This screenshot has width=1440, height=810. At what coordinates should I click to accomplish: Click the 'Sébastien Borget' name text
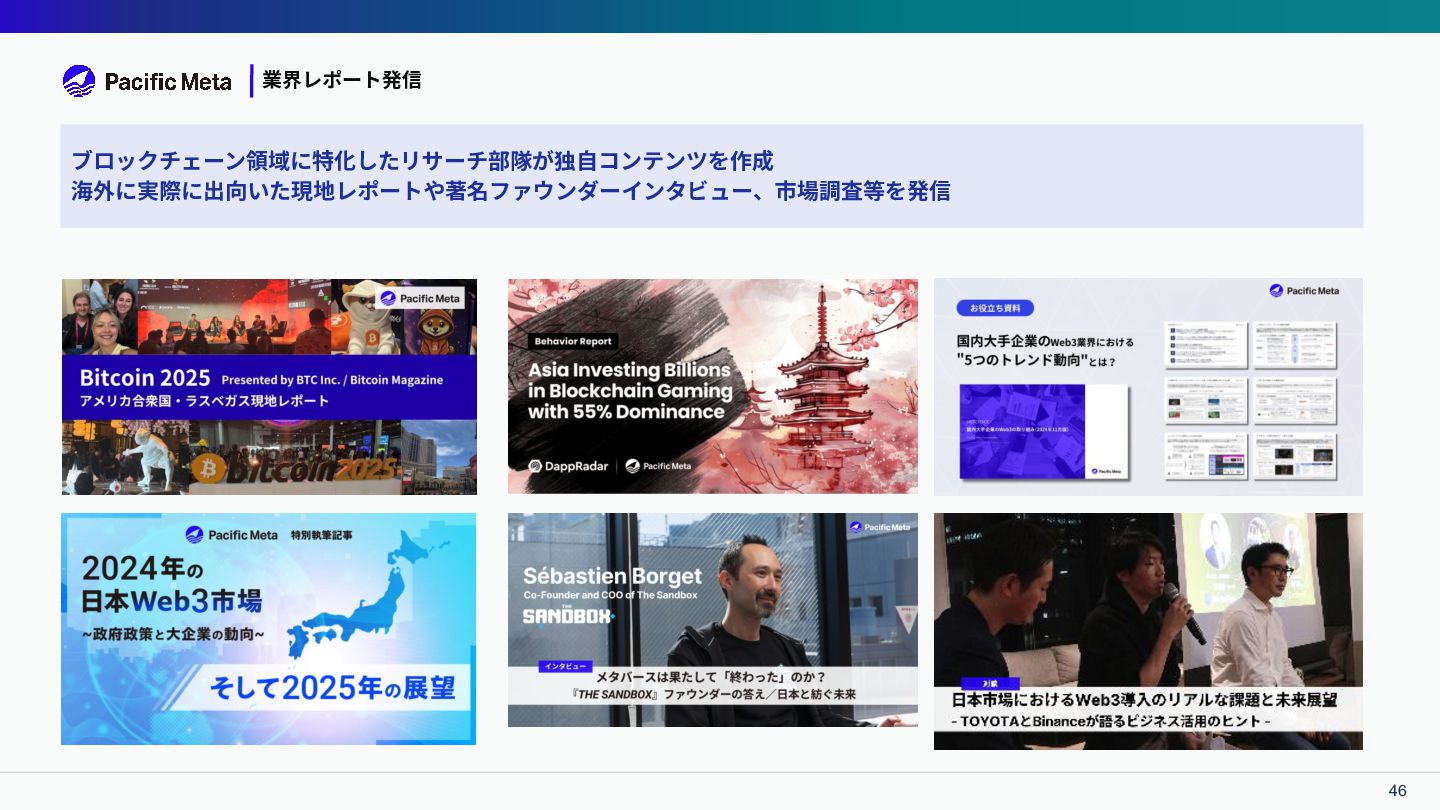(x=613, y=577)
